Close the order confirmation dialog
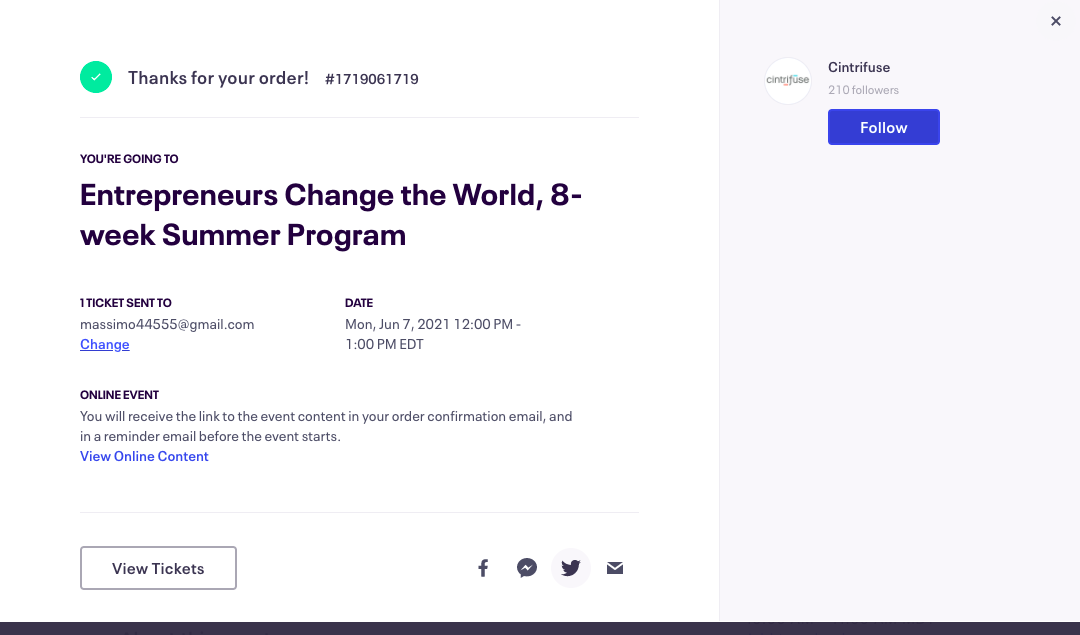1080x635 pixels. click(1056, 21)
